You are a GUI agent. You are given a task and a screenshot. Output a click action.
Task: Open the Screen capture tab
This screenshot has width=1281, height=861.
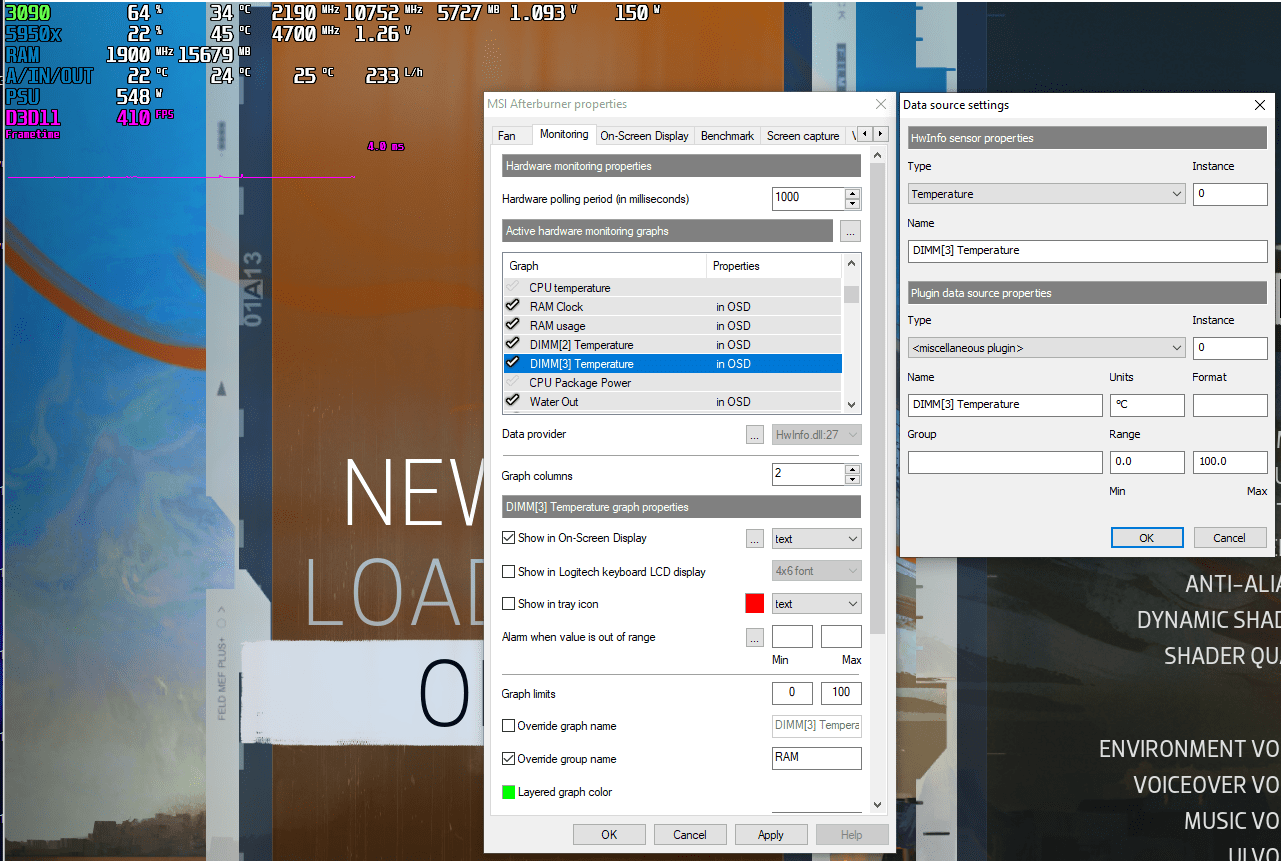click(x=803, y=136)
